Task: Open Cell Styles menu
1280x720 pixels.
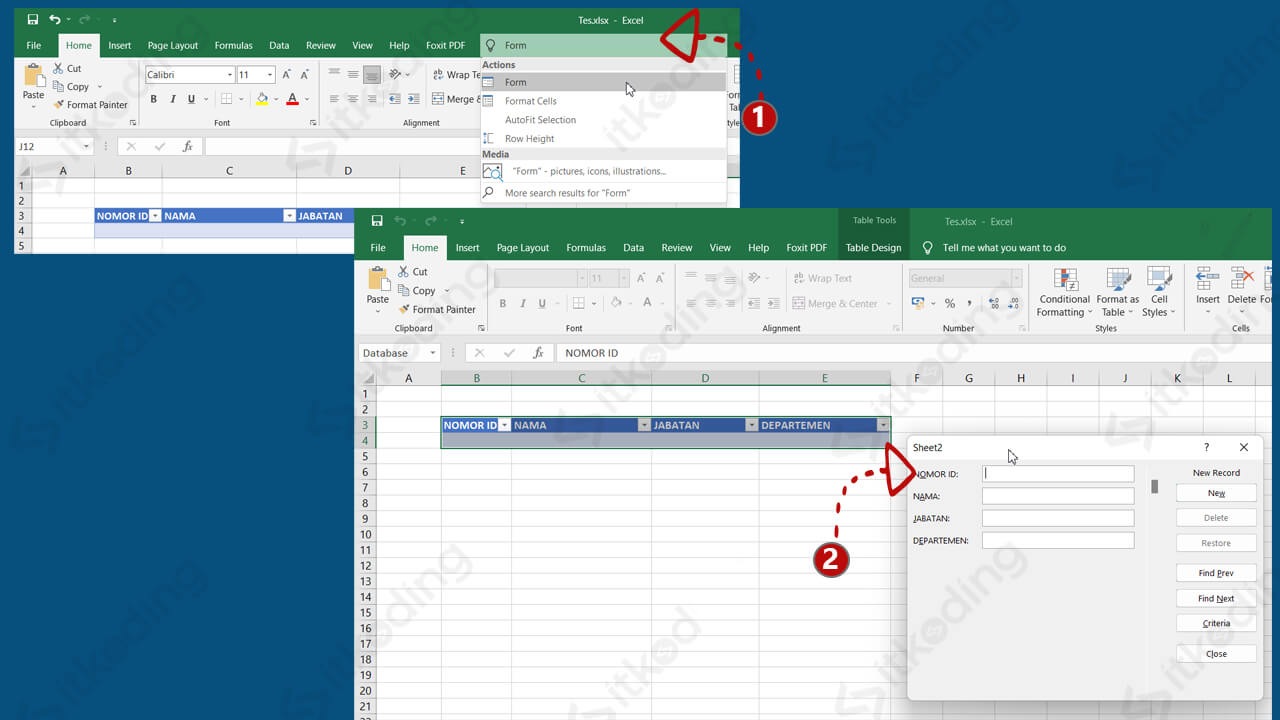Action: (x=1159, y=292)
